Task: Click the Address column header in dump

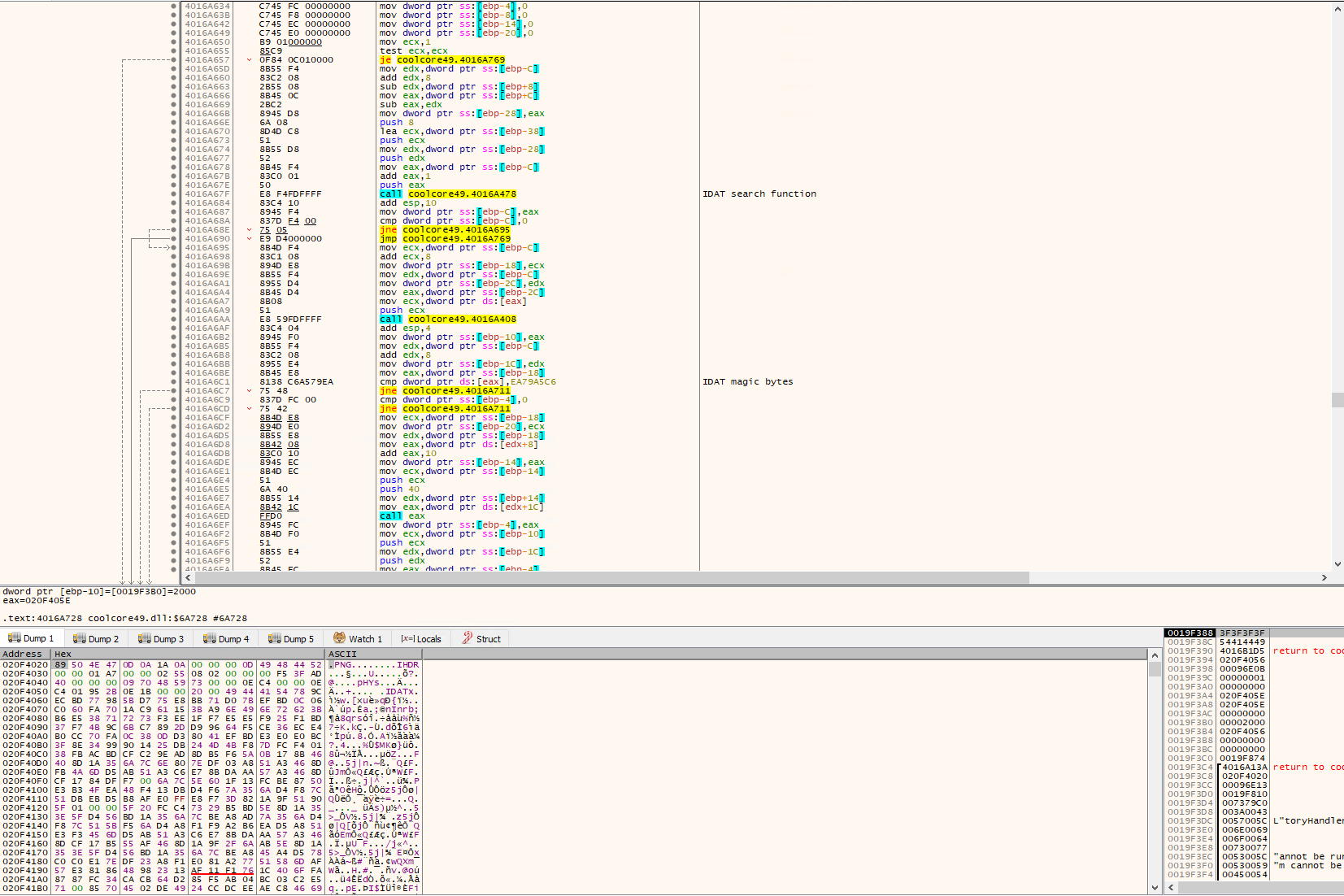Action: pyautogui.click(x=25, y=654)
